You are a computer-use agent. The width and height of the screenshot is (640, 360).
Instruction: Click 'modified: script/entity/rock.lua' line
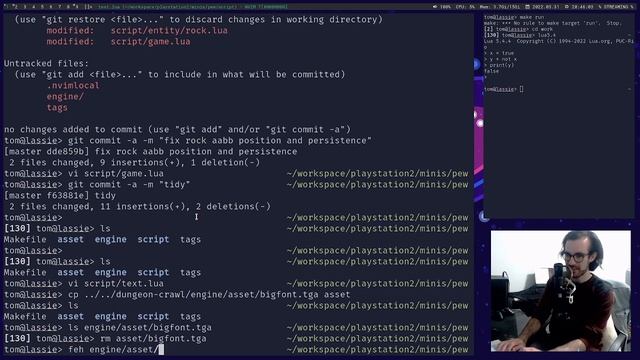[x=137, y=31]
